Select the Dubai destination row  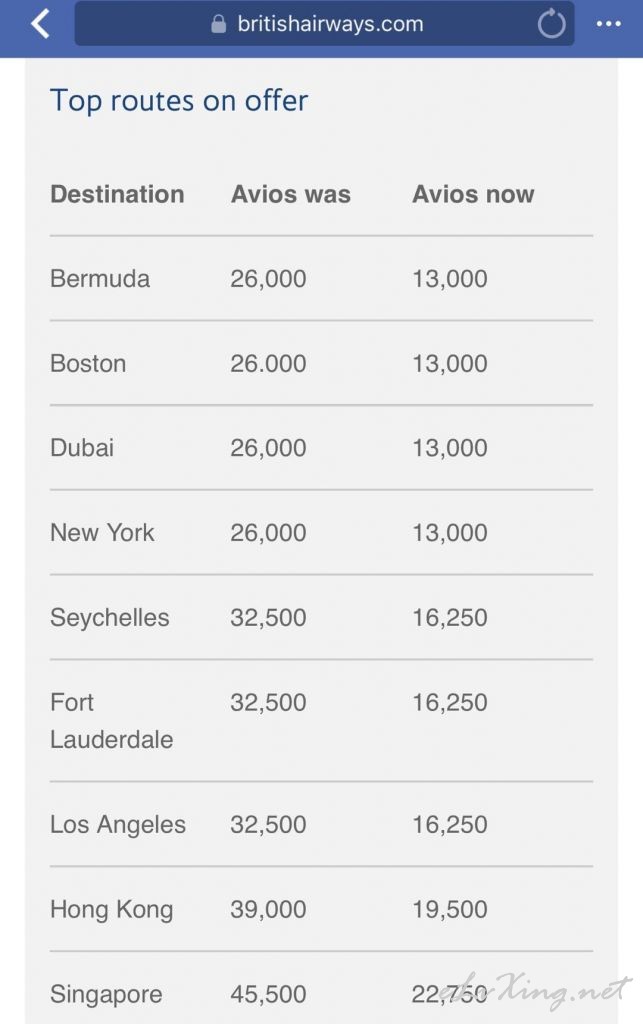coord(321,448)
